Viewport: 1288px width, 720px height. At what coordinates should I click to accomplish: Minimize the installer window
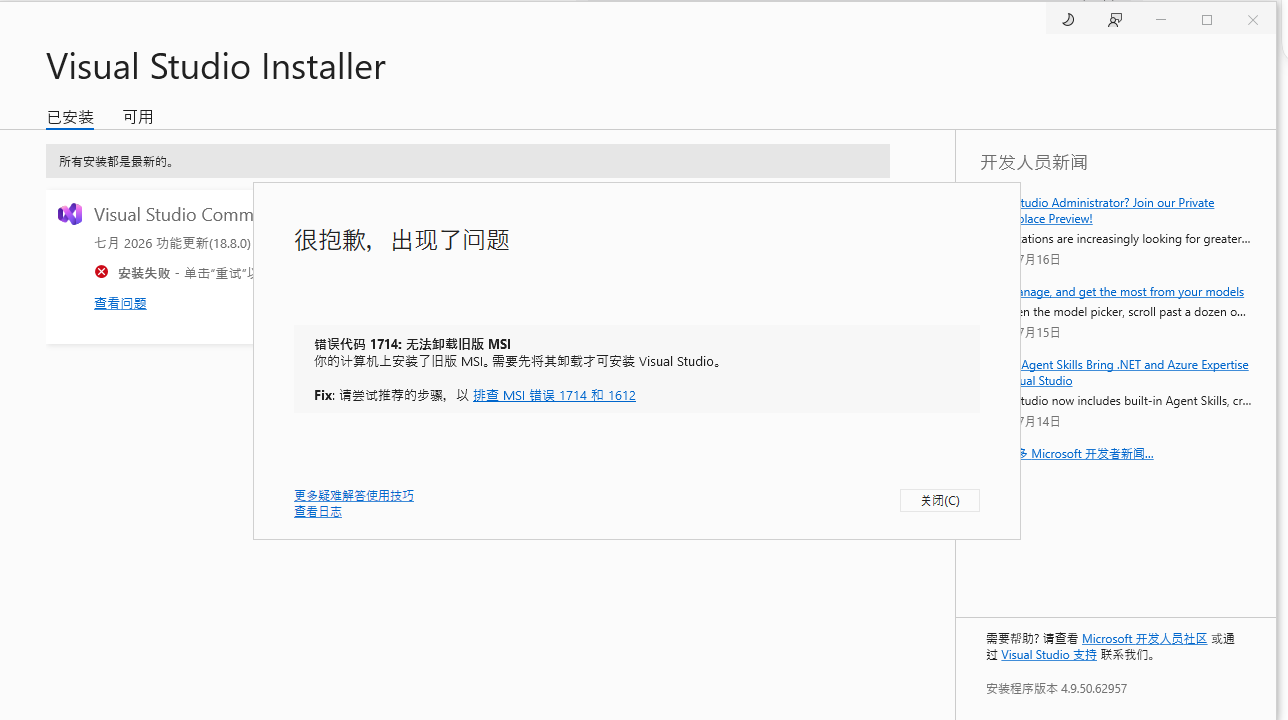point(1161,20)
